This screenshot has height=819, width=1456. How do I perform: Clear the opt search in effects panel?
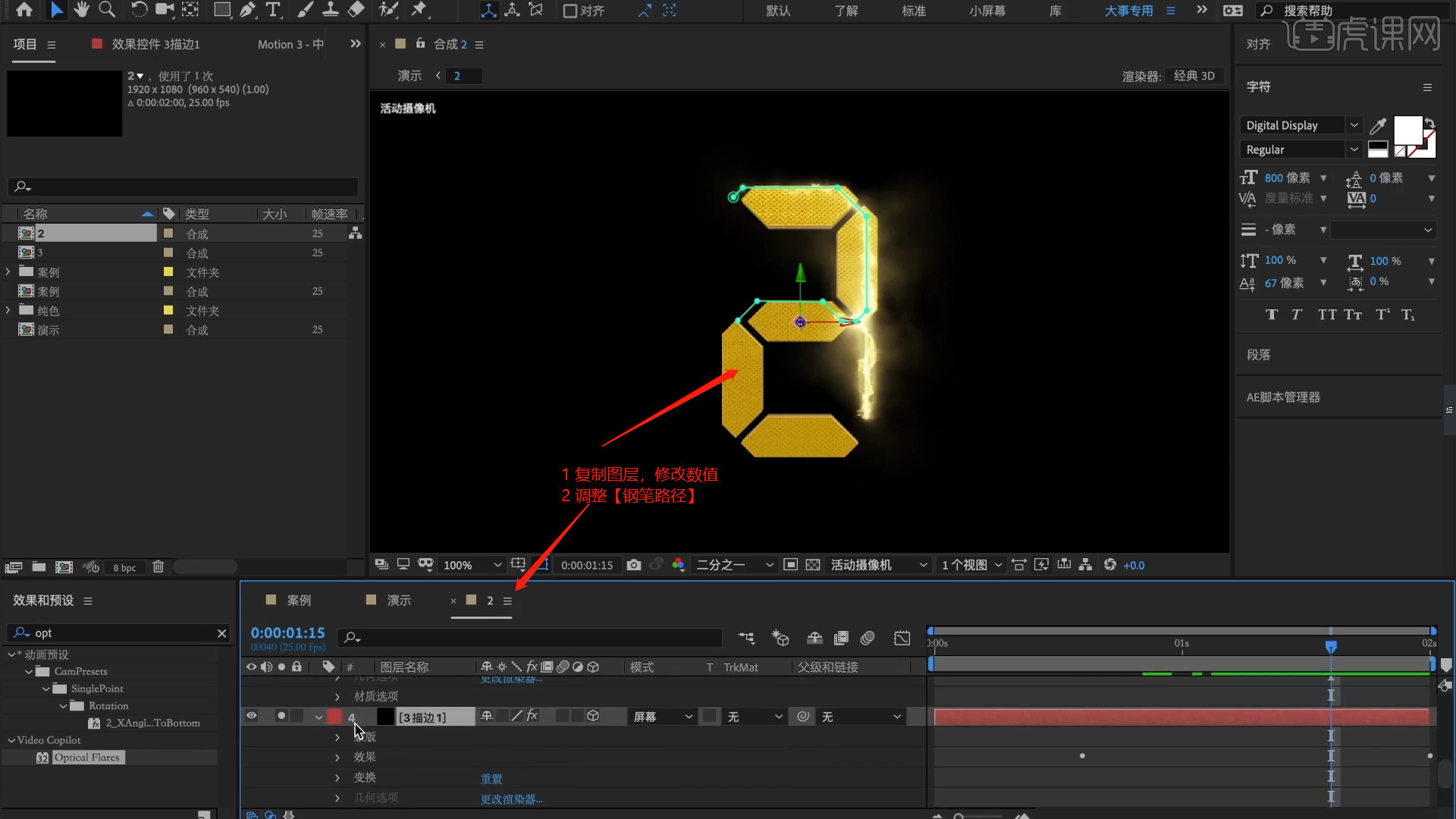click(221, 633)
